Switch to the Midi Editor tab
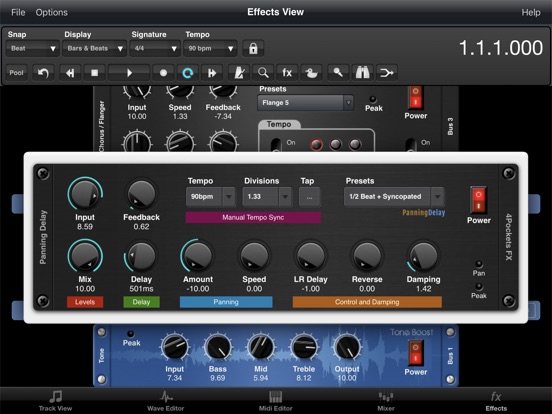This screenshot has width=552, height=414. click(x=276, y=401)
